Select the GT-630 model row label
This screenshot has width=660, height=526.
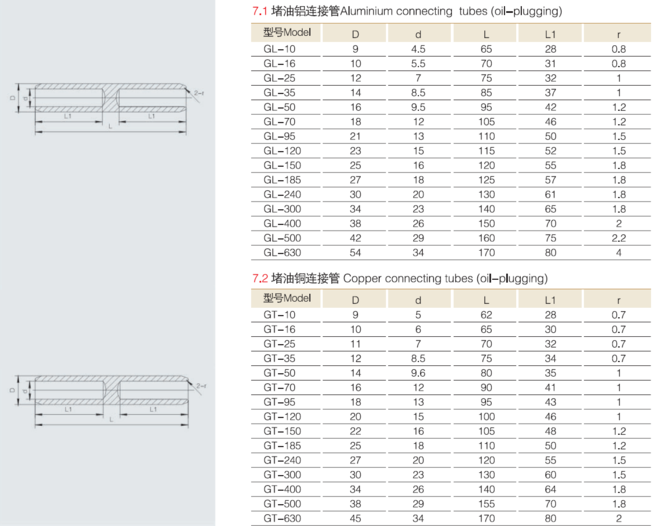[x=281, y=520]
